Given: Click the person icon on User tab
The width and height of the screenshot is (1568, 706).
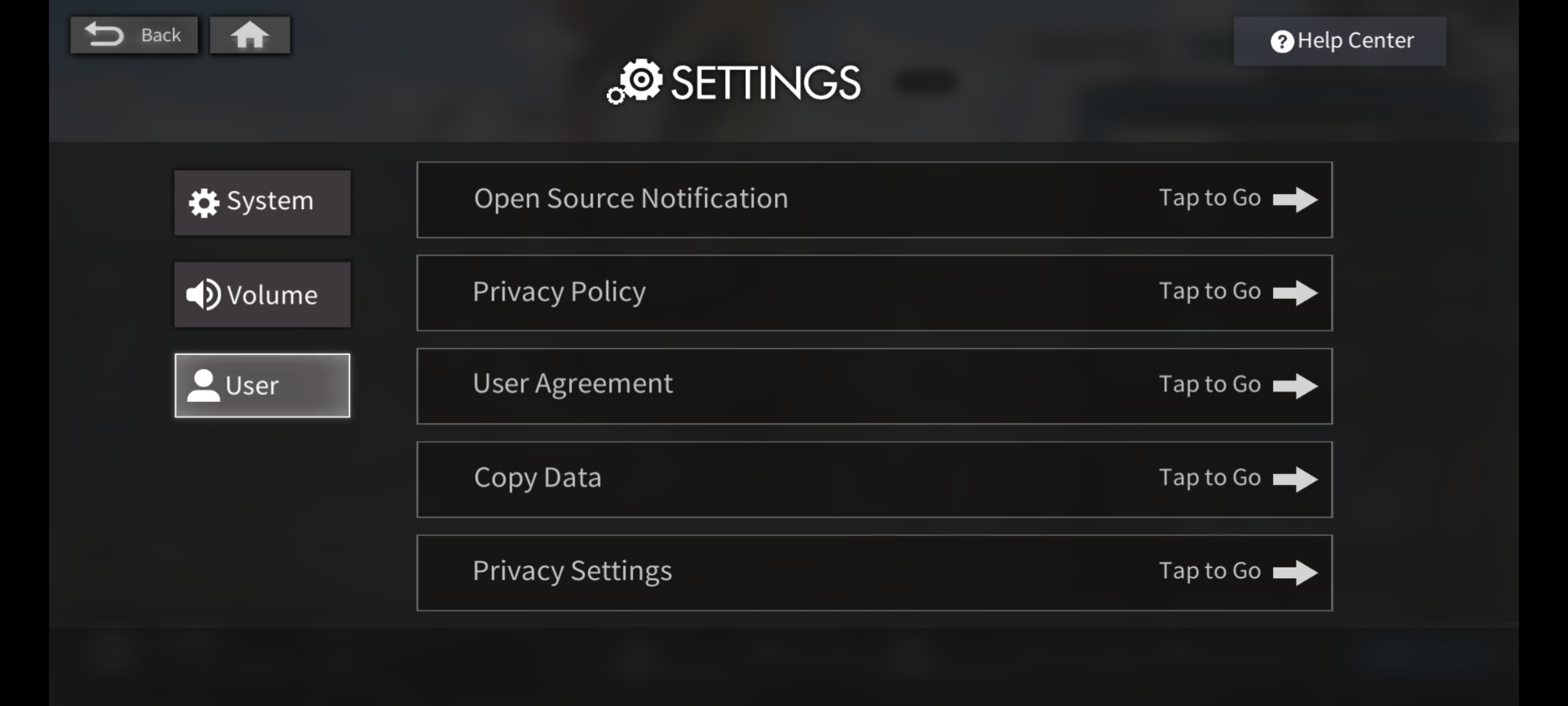Looking at the screenshot, I should coord(203,386).
